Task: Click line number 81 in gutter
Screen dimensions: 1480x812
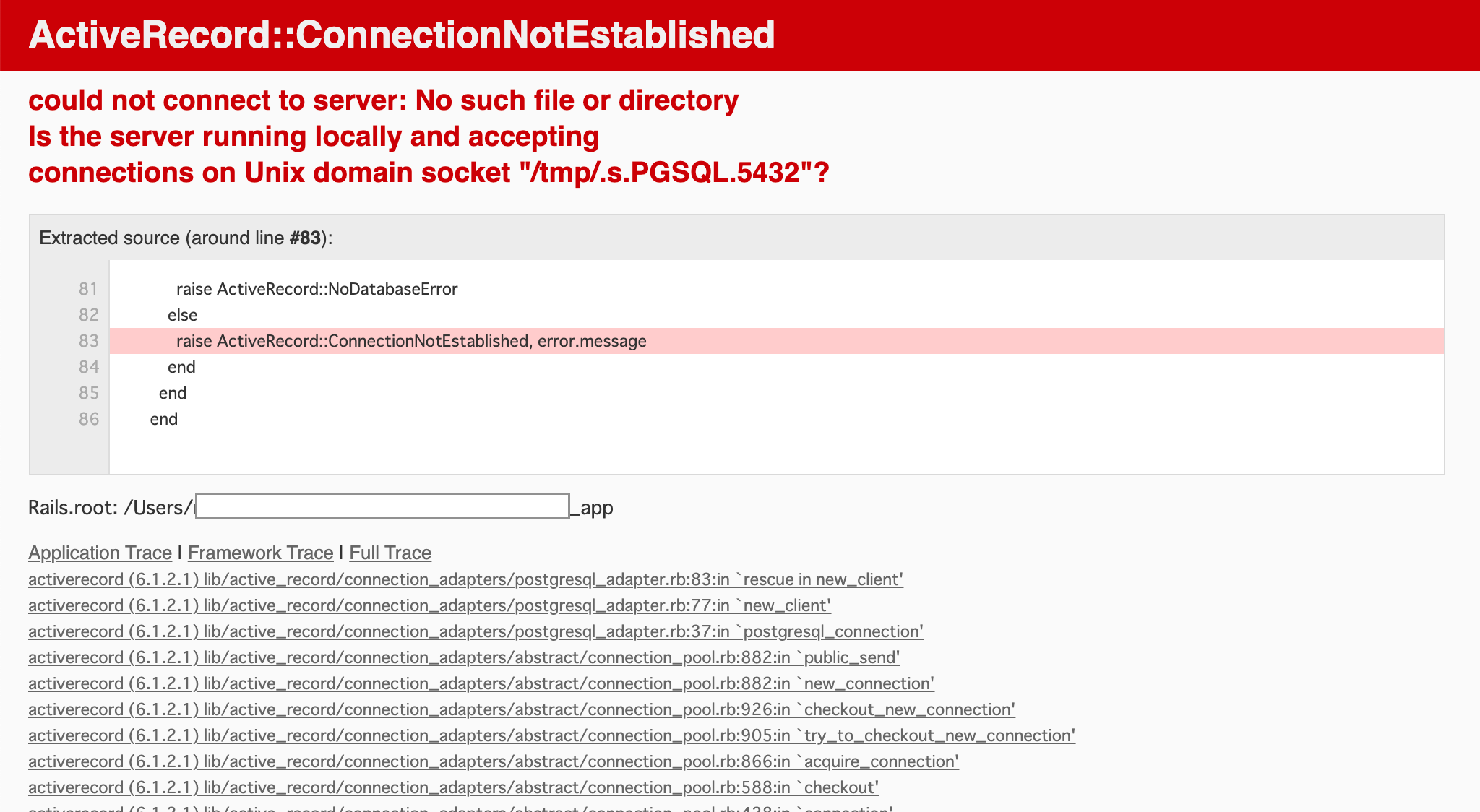Action: pos(88,289)
